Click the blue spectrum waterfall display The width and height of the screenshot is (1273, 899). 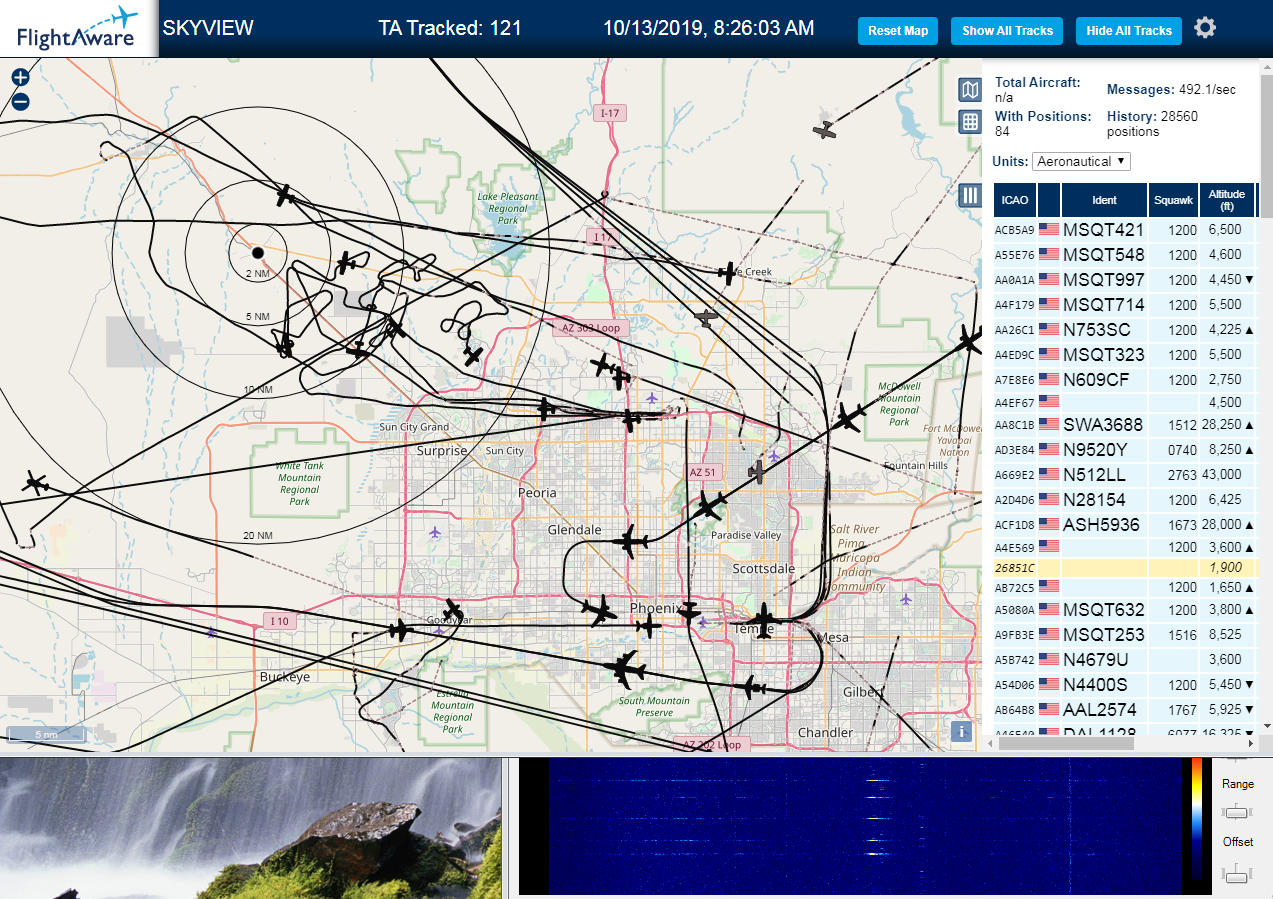click(866, 826)
